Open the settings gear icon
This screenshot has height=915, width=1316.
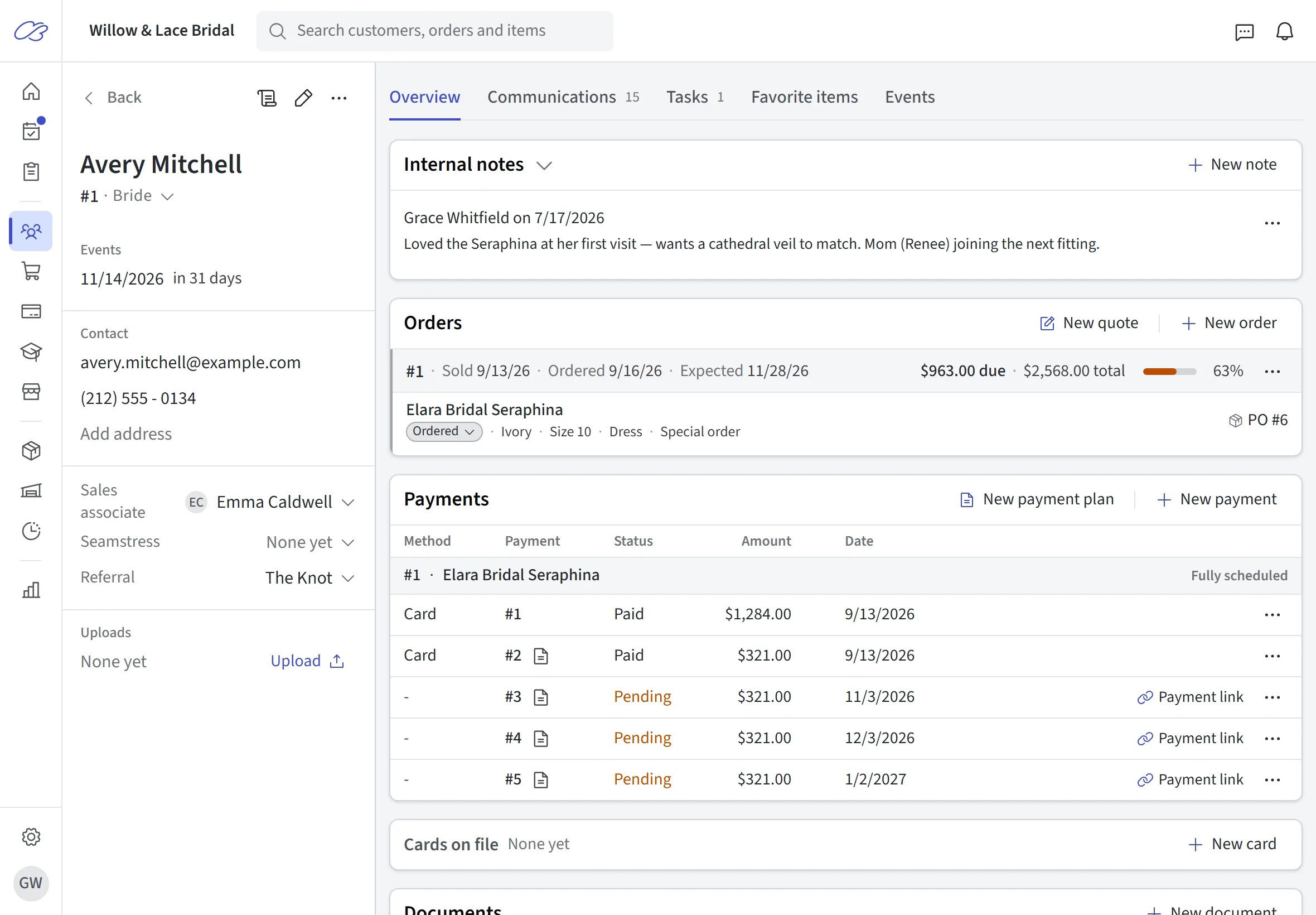(x=31, y=836)
